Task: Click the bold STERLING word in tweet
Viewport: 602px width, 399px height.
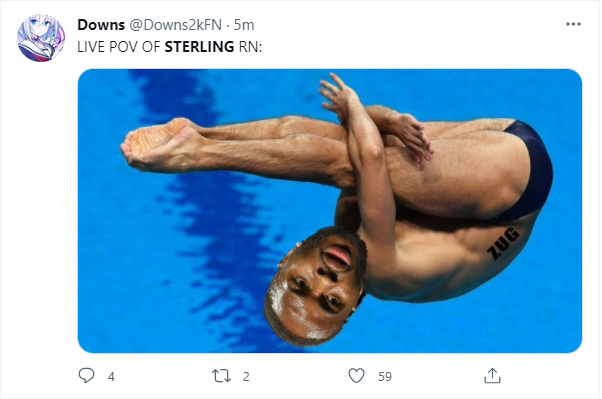Action: (x=199, y=47)
